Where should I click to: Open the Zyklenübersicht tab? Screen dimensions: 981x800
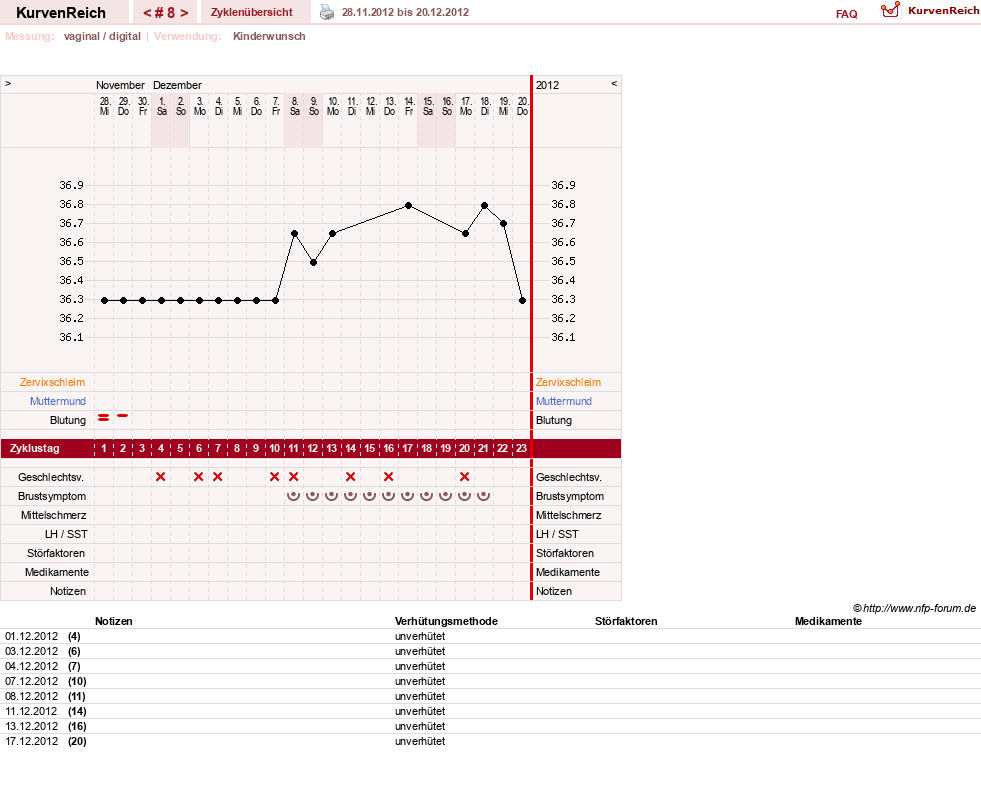[252, 12]
